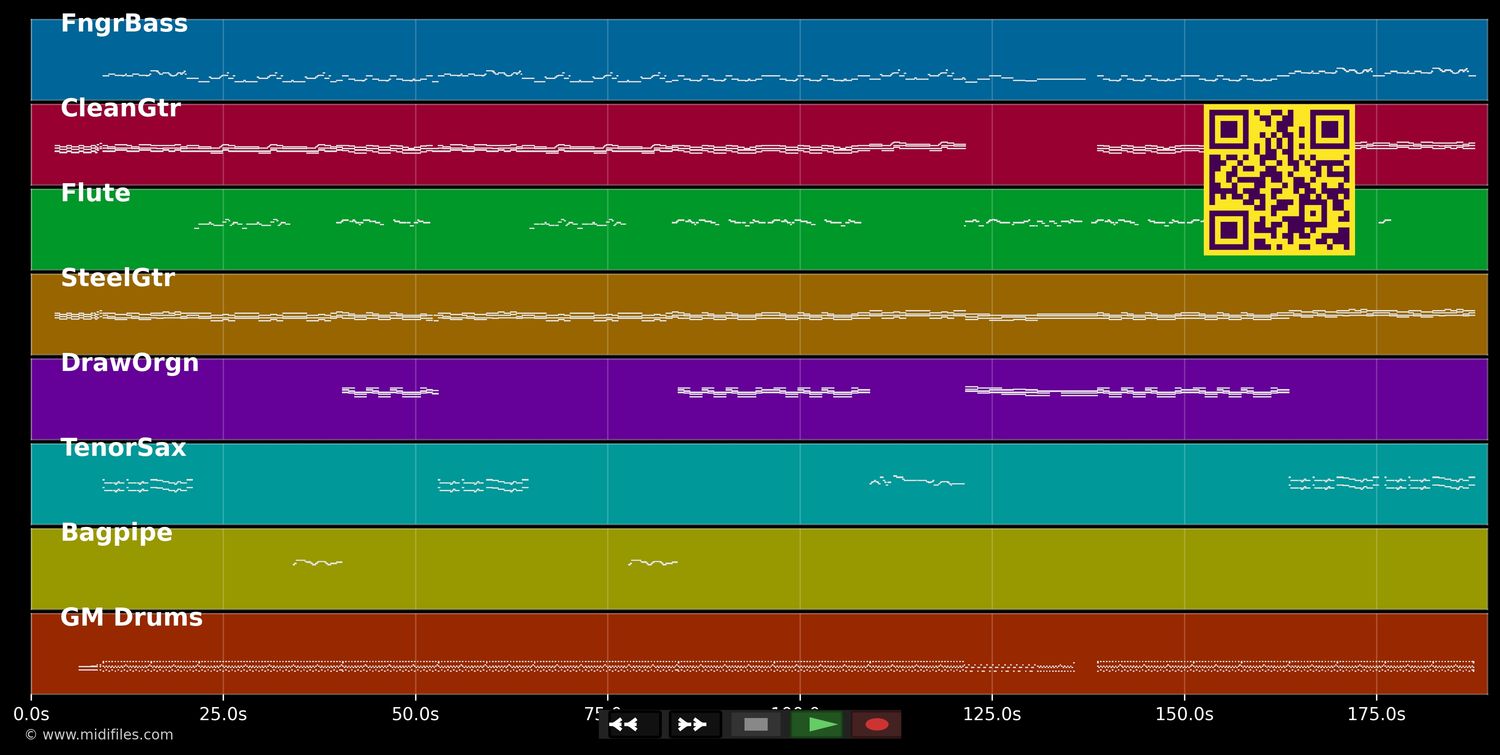Click the Flute track name
This screenshot has width=1500, height=755.
95,194
